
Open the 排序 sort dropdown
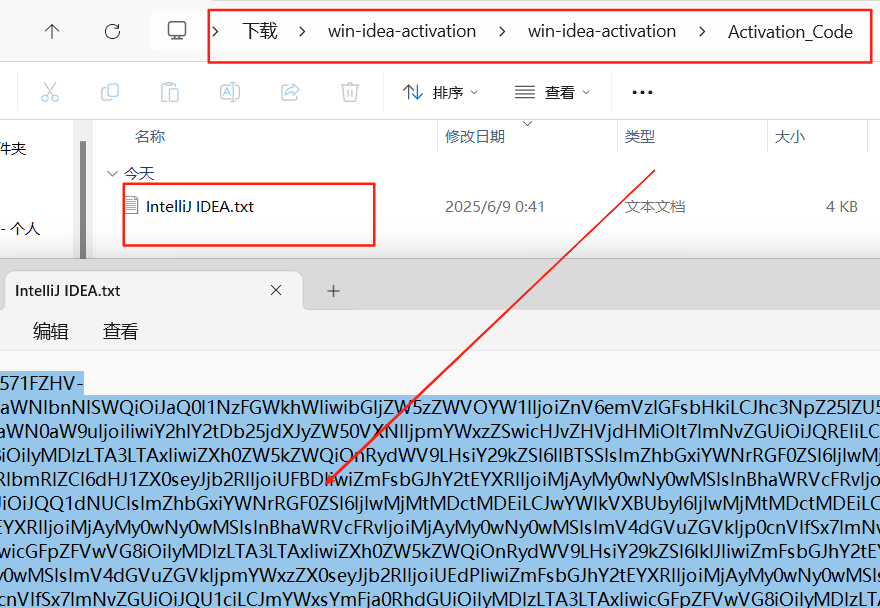[440, 92]
